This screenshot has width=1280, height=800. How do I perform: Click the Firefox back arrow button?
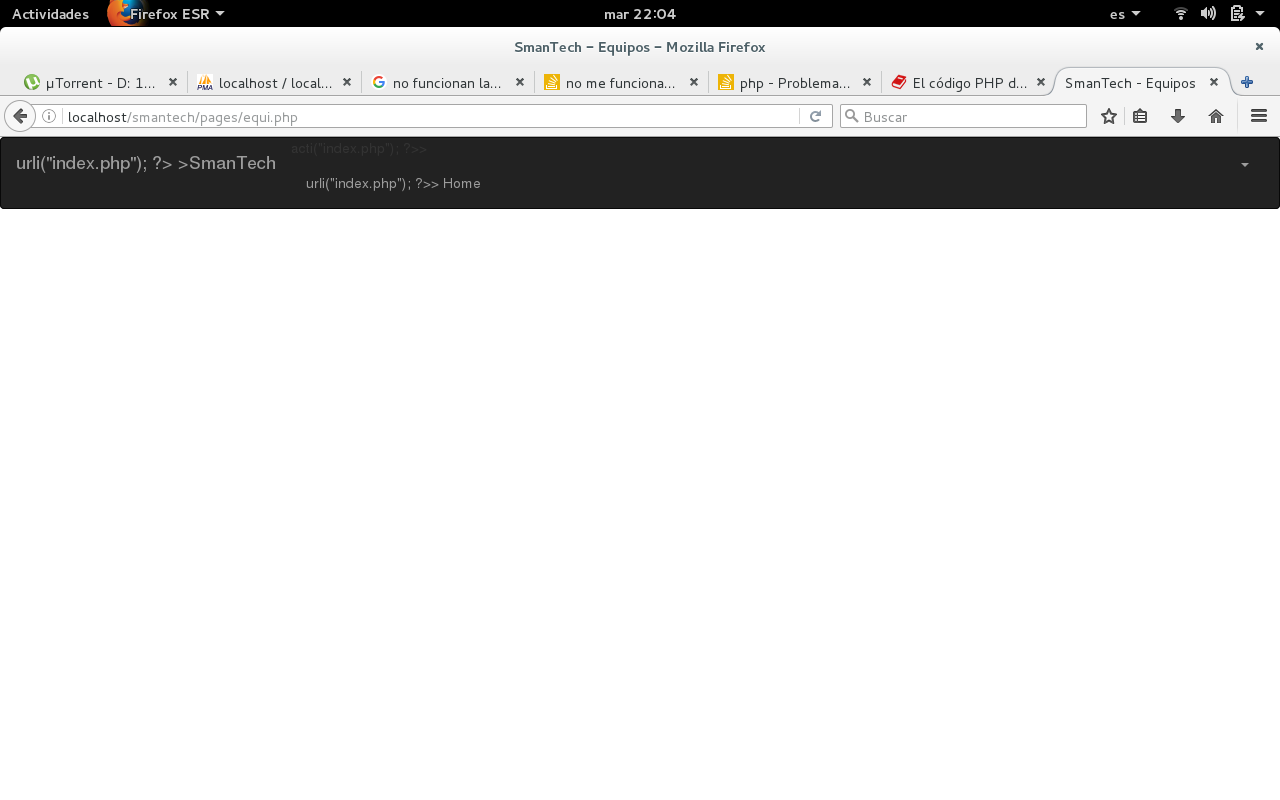(20, 116)
